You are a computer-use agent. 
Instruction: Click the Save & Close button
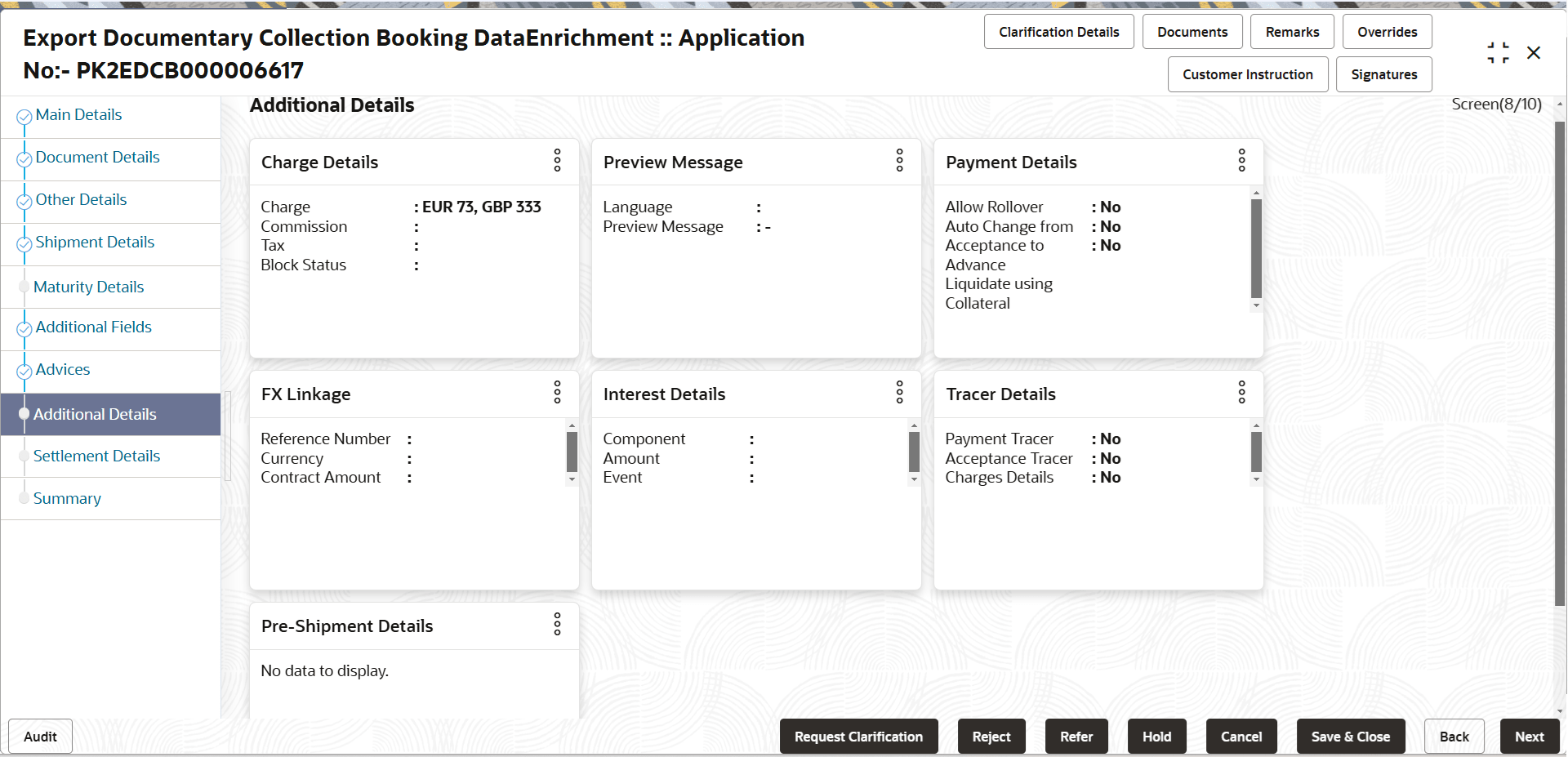tap(1350, 737)
